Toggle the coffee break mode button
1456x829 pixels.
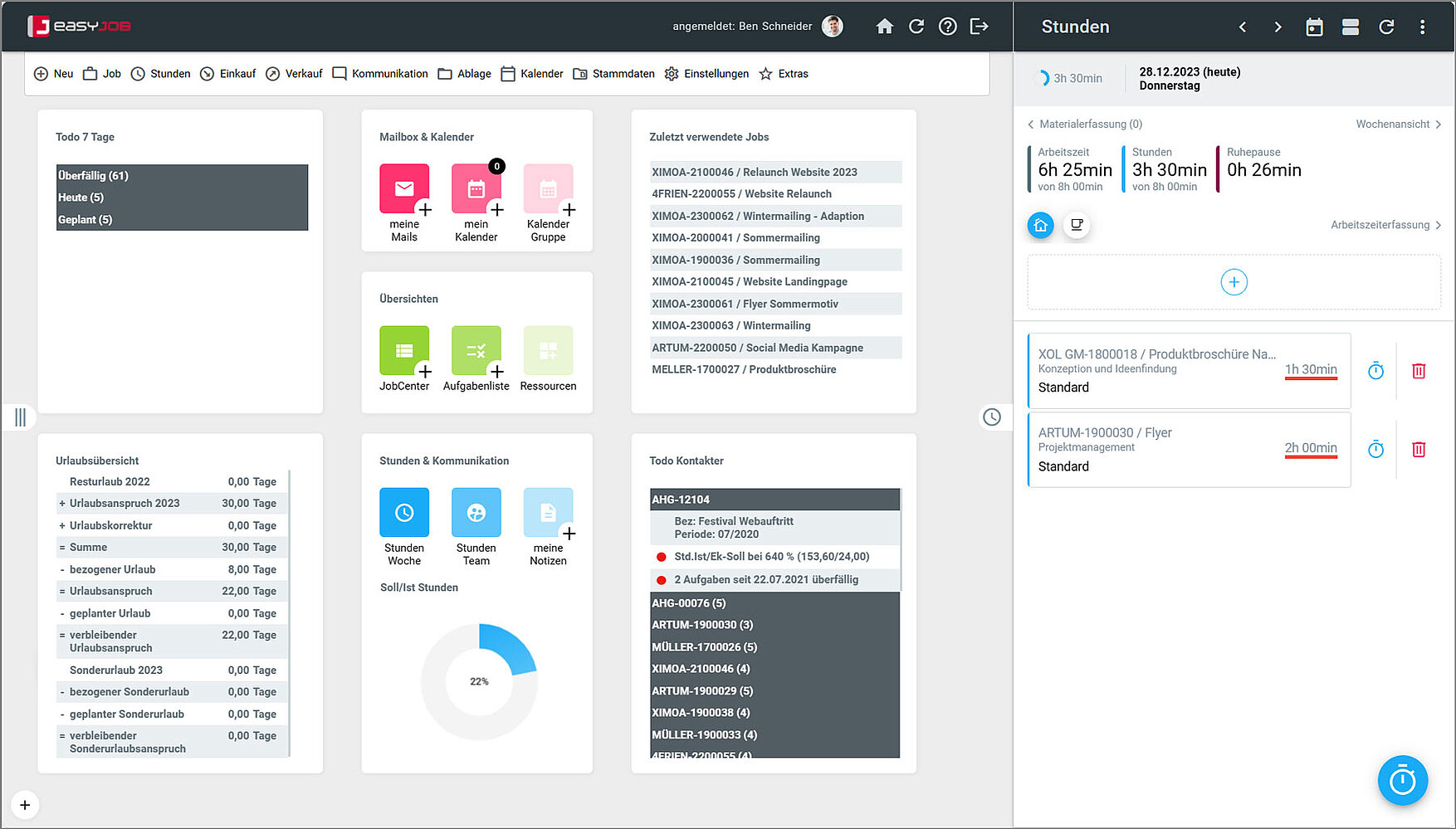point(1077,225)
